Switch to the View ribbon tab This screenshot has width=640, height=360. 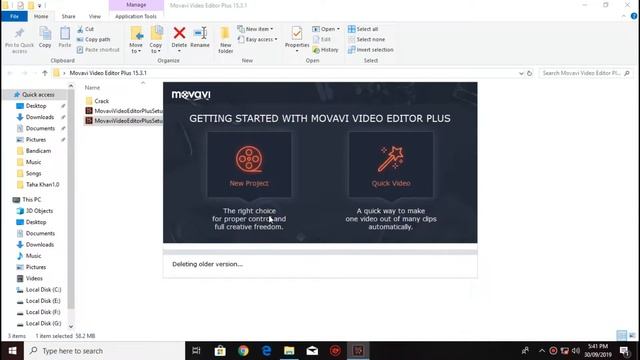(94, 16)
